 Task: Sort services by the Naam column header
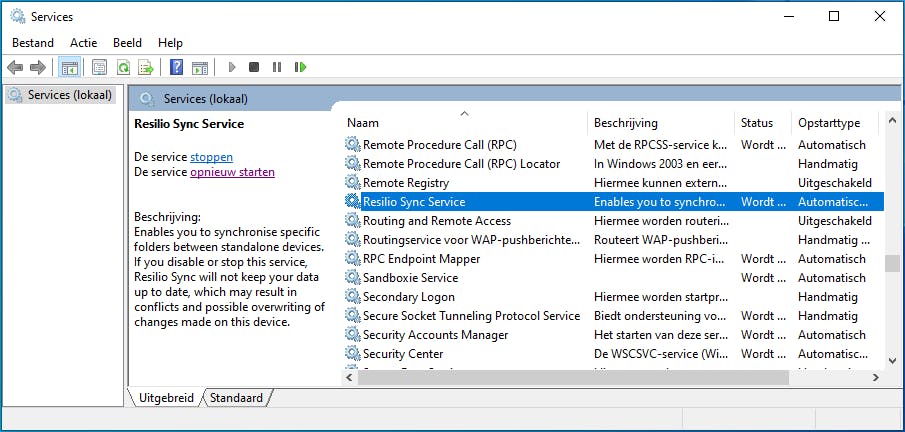pyautogui.click(x=363, y=123)
